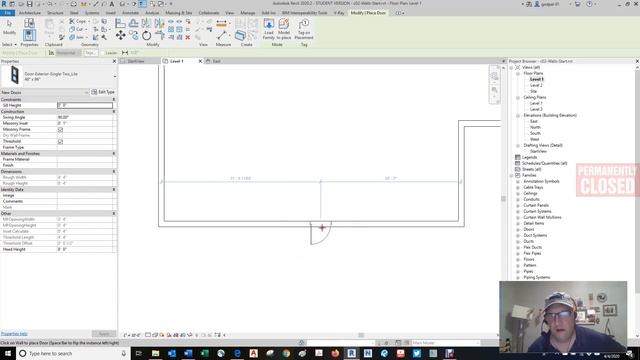640x360 pixels.
Task: Switch to East view tab
Action: coord(216,61)
